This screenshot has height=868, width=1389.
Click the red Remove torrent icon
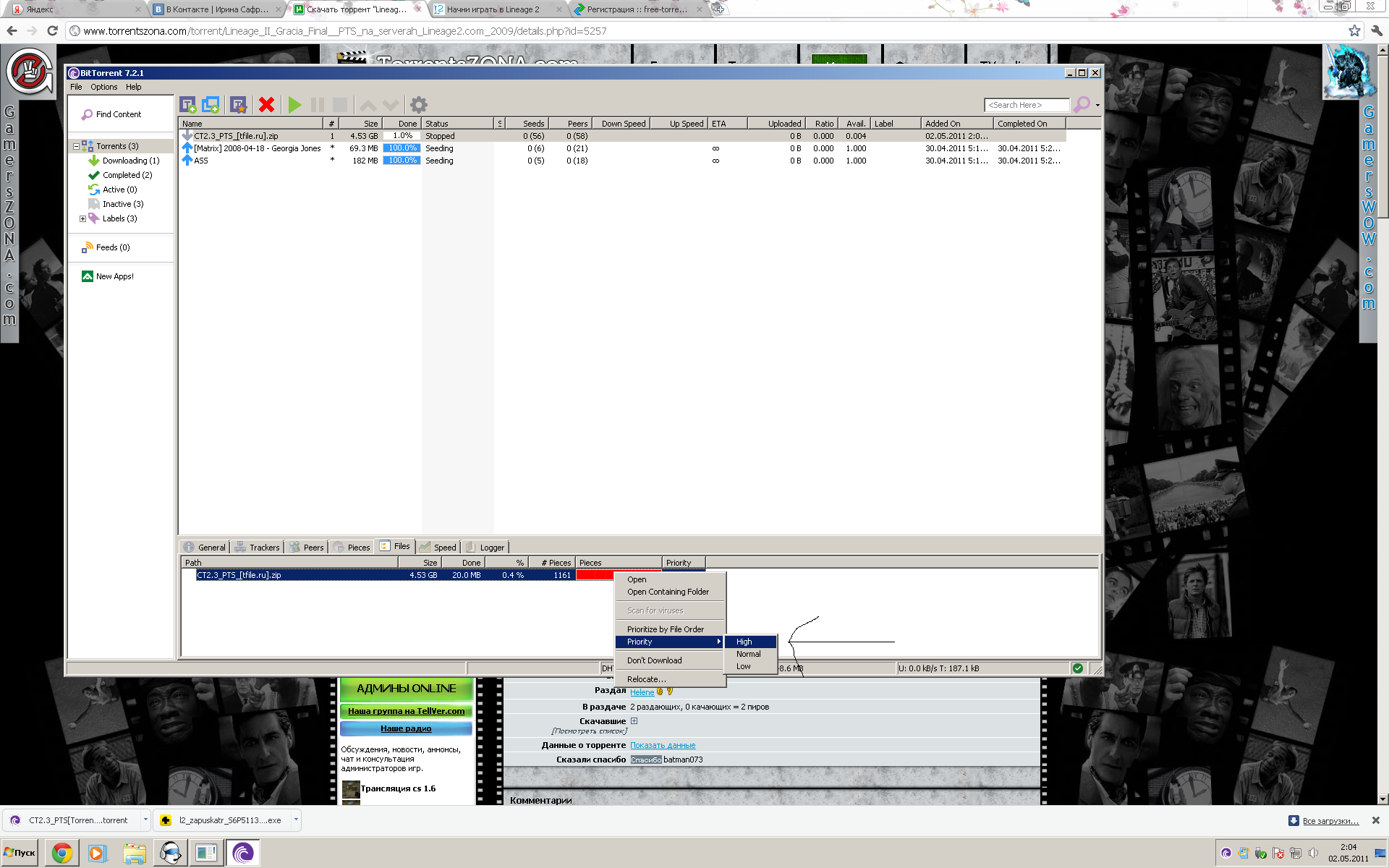[266, 105]
